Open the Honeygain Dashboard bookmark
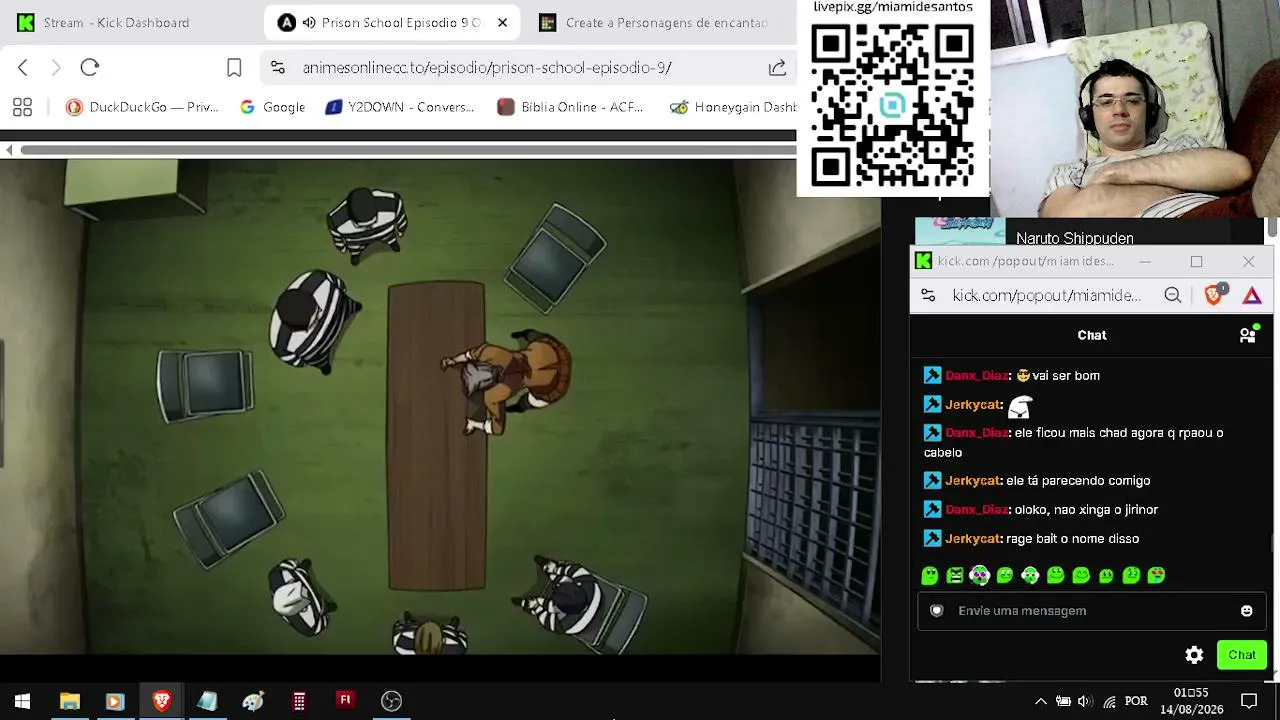The image size is (1280, 720). [733, 107]
